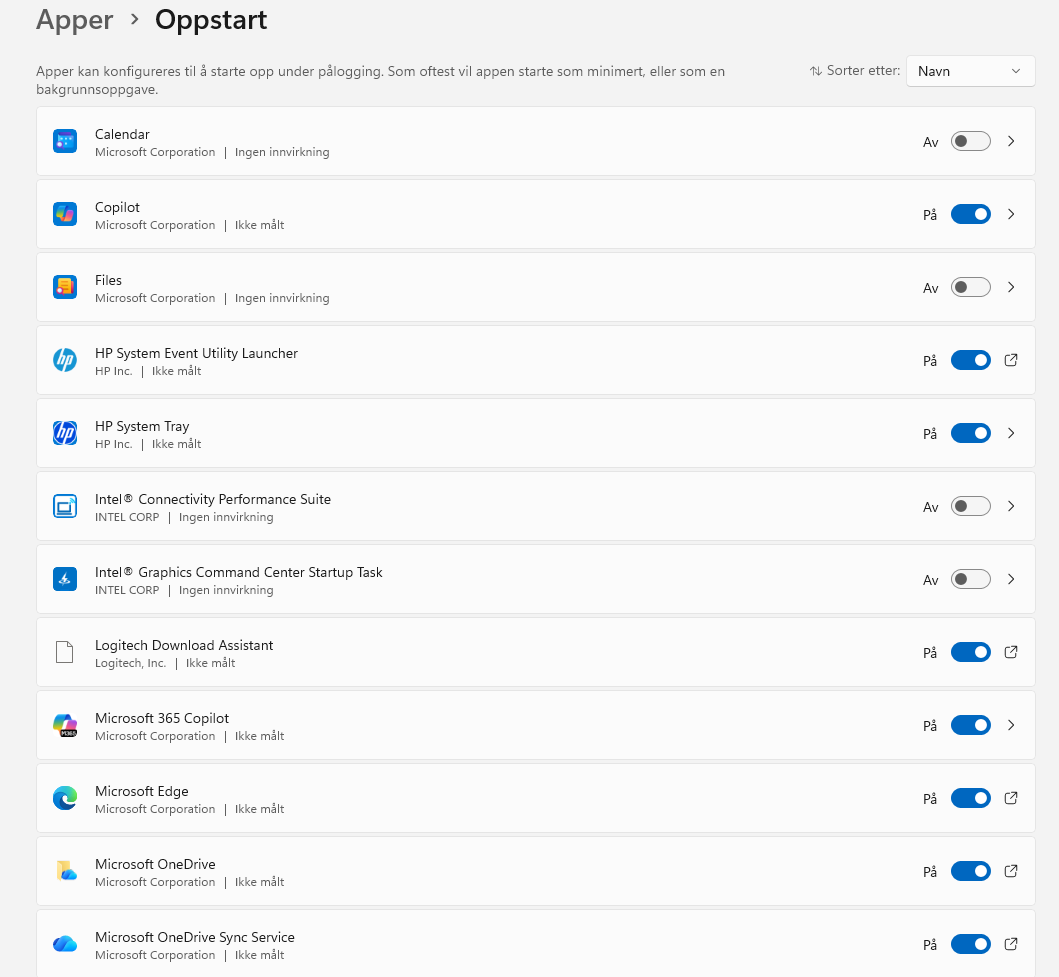The height and width of the screenshot is (977, 1059).
Task: Click the HP System Tray icon
Action: click(65, 433)
